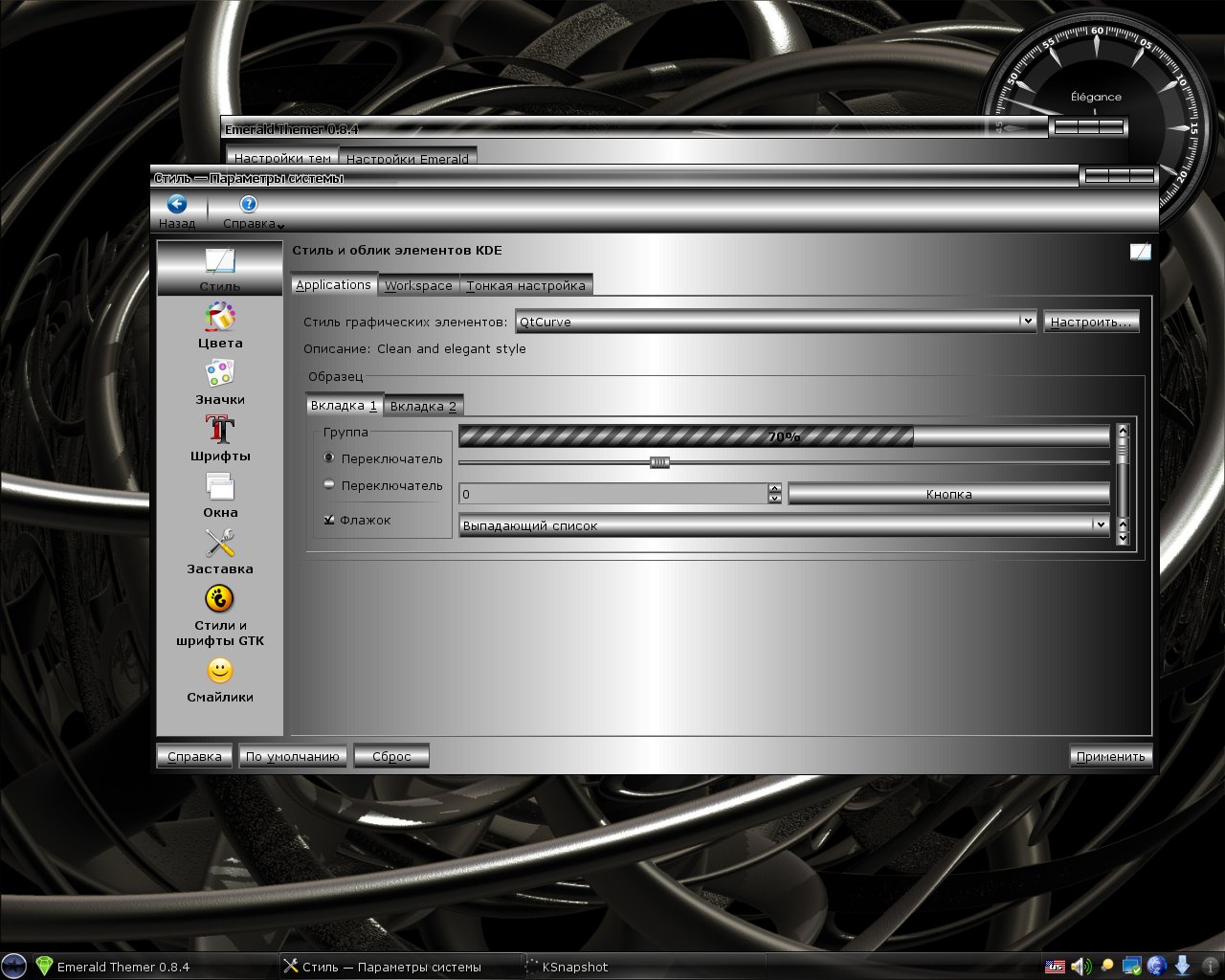This screenshot has height=980, width=1225.
Task: Click the По умолчанию defaults button
Action: (x=293, y=756)
